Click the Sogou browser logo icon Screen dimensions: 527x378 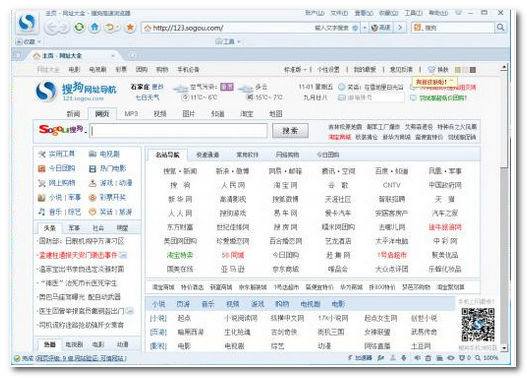coord(27,23)
